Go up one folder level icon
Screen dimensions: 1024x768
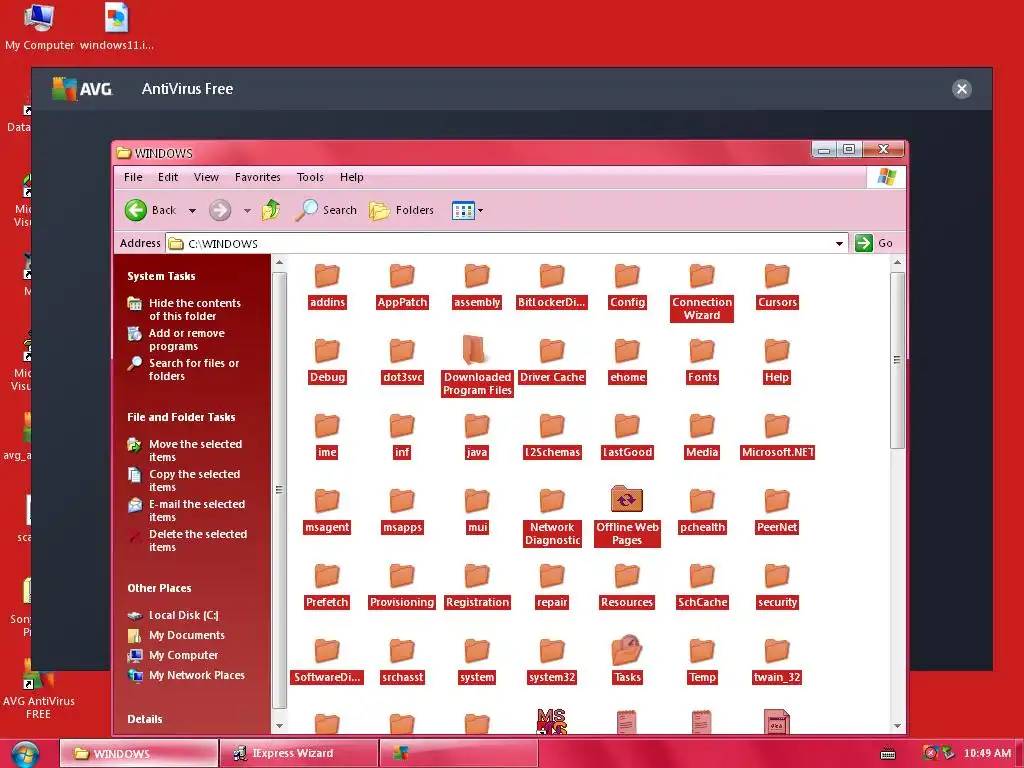(270, 210)
